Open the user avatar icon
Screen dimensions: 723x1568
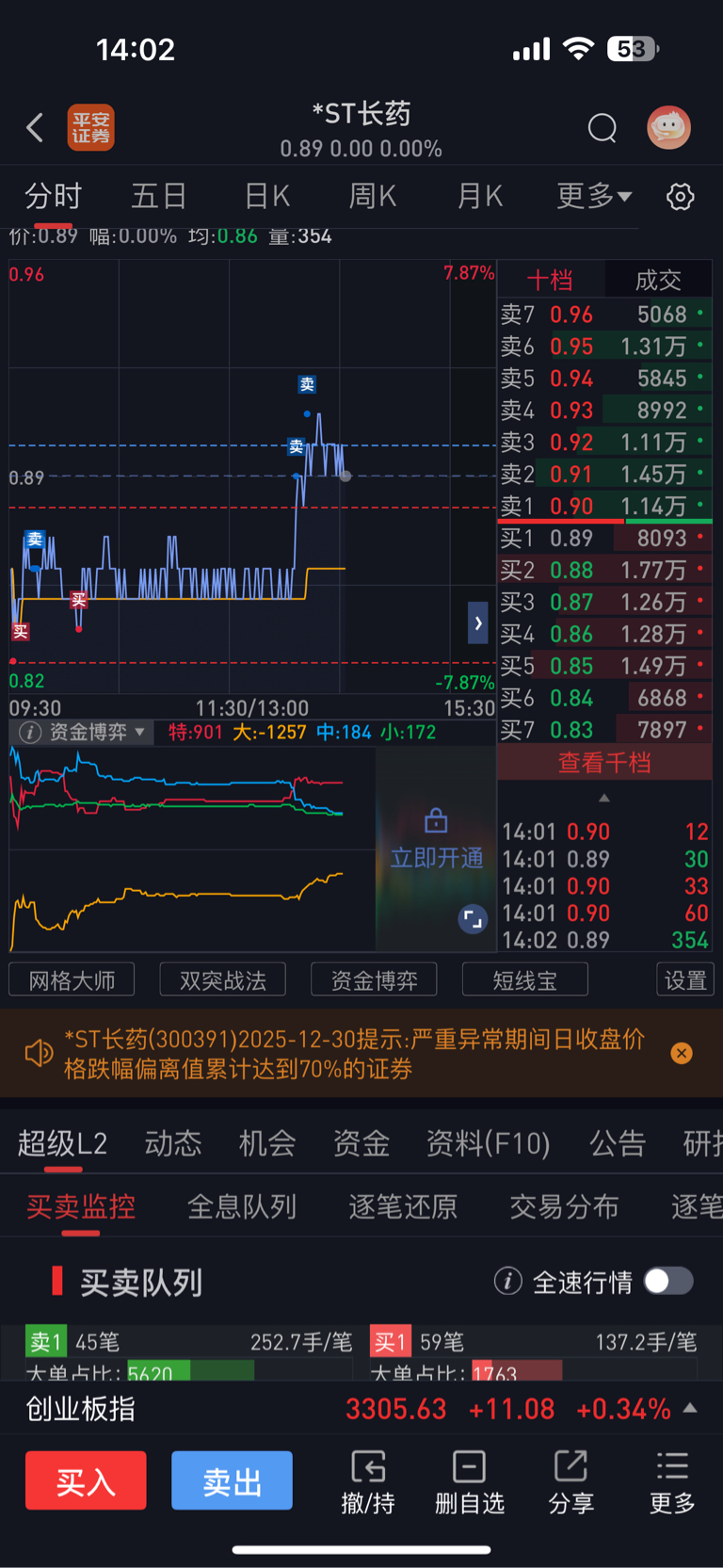(x=669, y=127)
